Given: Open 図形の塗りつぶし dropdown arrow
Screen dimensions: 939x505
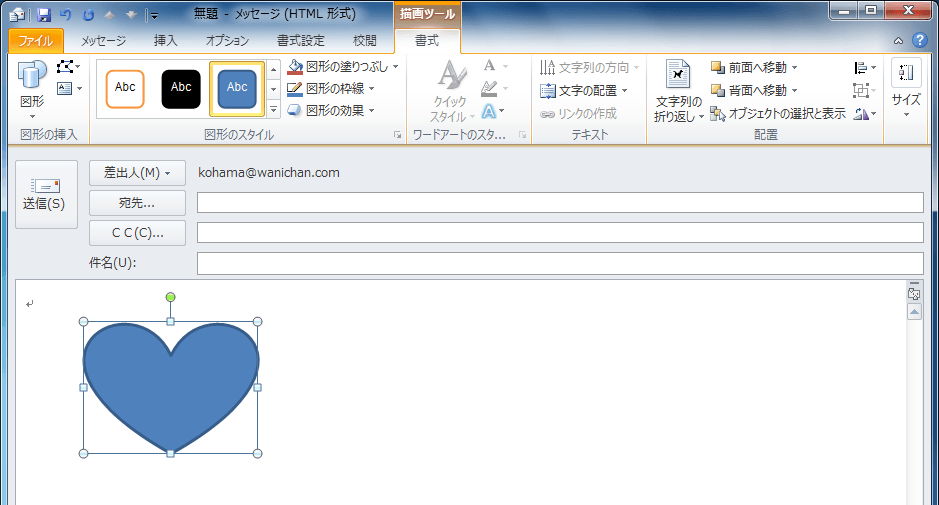Looking at the screenshot, I should click(x=395, y=66).
